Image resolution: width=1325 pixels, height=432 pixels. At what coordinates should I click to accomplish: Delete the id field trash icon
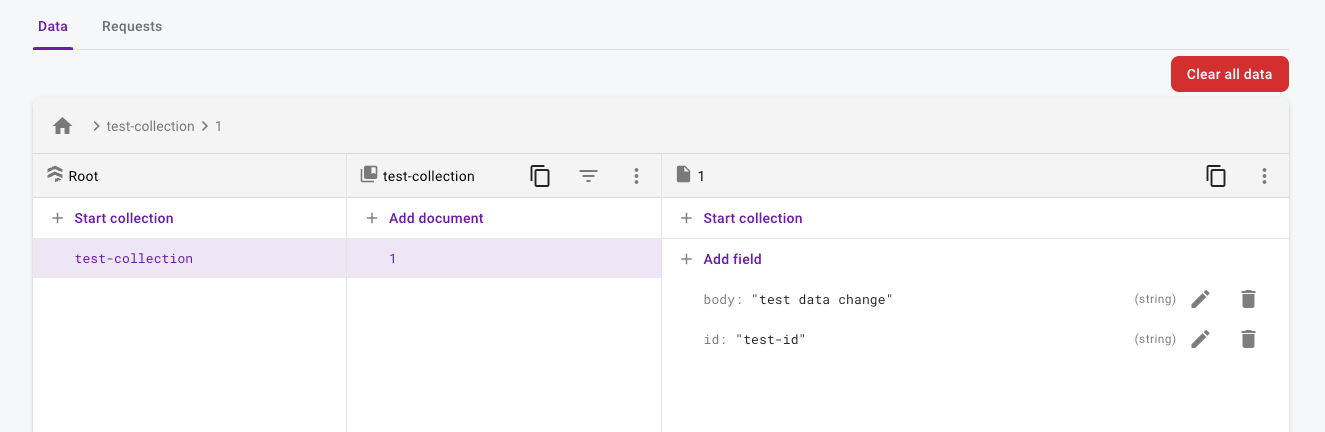click(x=1248, y=339)
